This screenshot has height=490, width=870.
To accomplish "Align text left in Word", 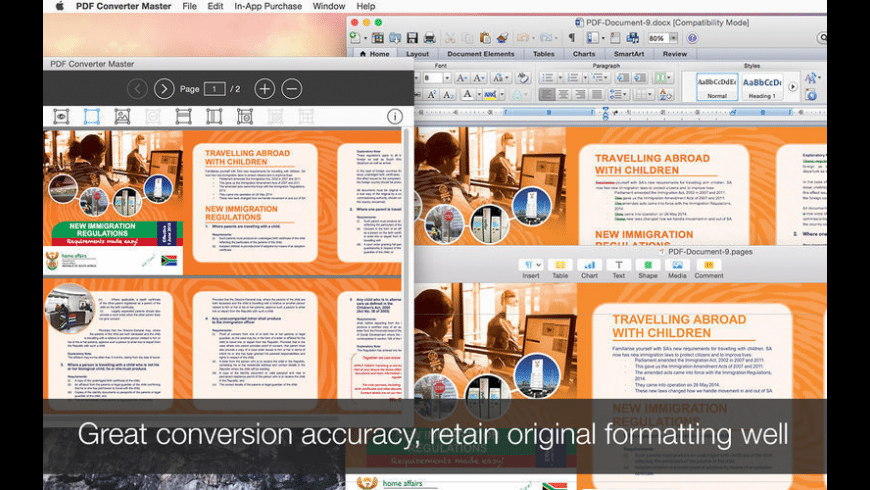I will tap(547, 95).
